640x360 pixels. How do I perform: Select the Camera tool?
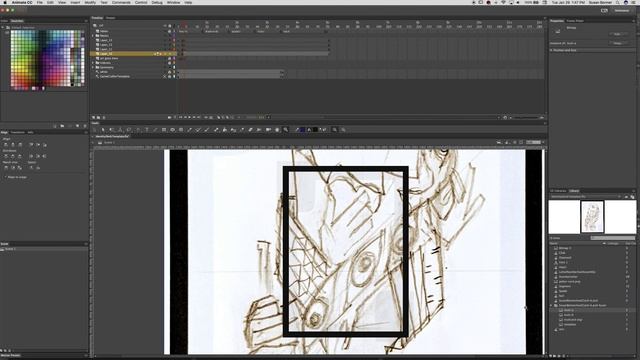click(268, 130)
